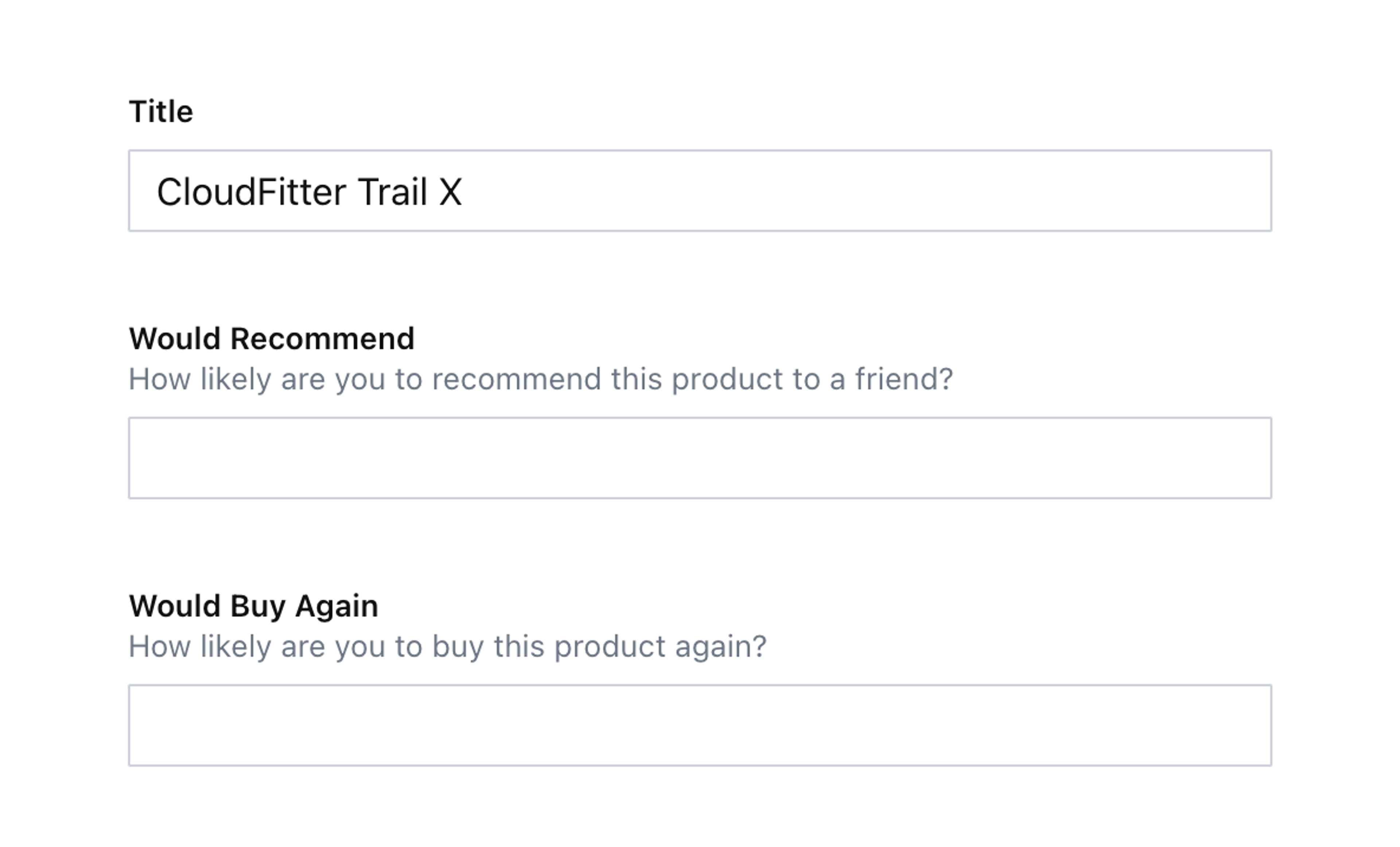
Task: Click the Would Recommend label
Action: (x=272, y=339)
